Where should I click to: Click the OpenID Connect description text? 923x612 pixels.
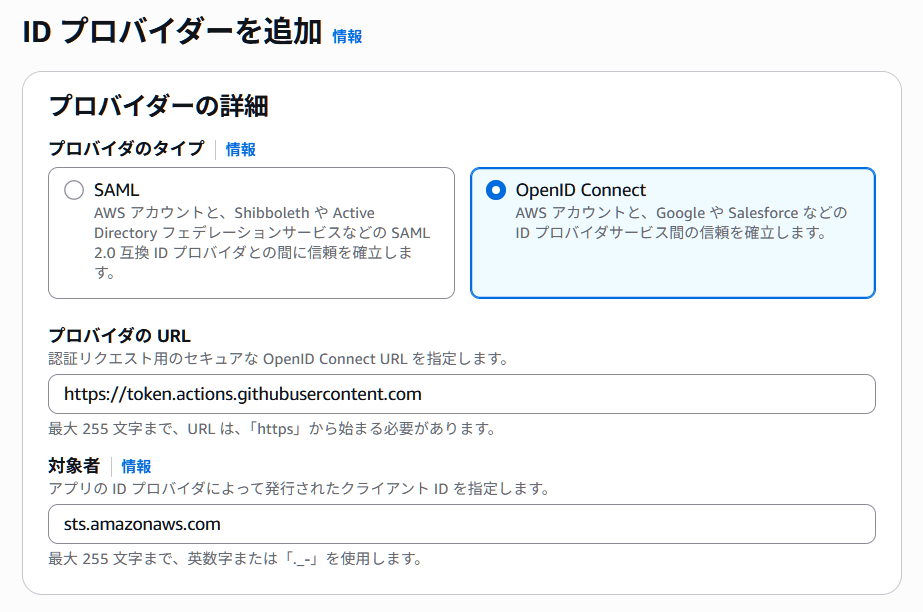pos(681,222)
